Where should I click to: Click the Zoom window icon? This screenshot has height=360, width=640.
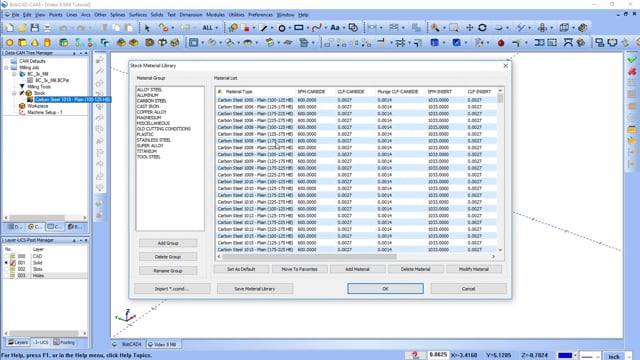pos(453,28)
